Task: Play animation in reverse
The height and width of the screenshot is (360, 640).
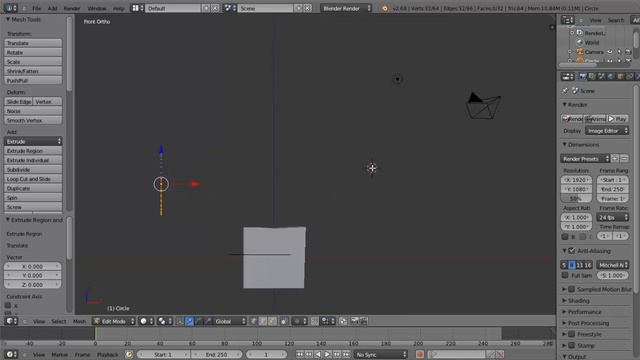Action: pyautogui.click(x=318, y=354)
